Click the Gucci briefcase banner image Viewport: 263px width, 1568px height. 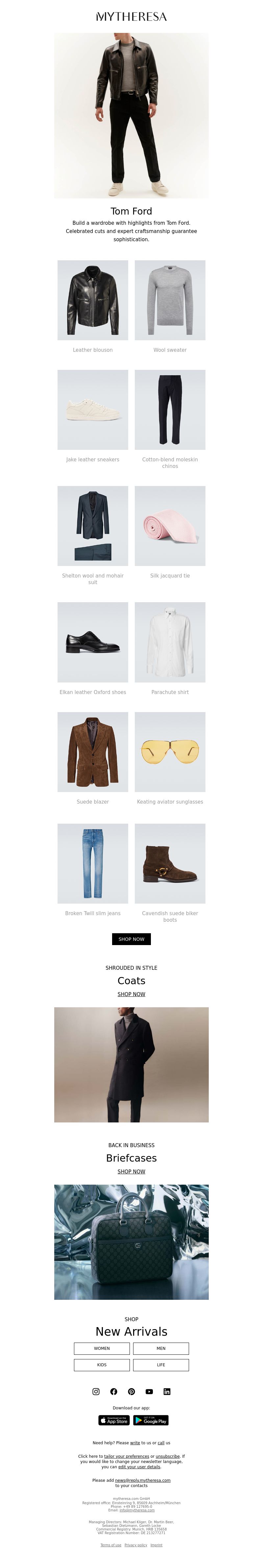(x=131, y=1242)
